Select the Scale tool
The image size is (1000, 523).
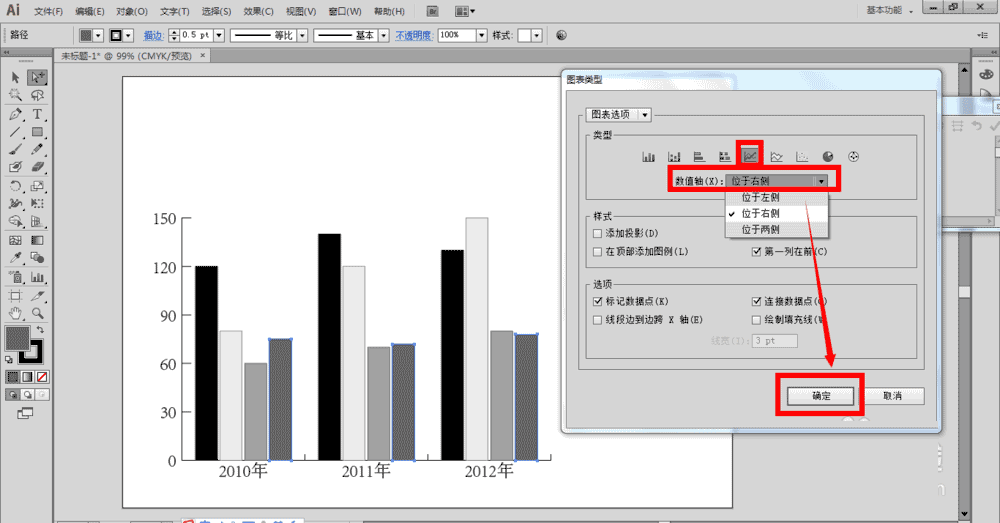(38, 186)
